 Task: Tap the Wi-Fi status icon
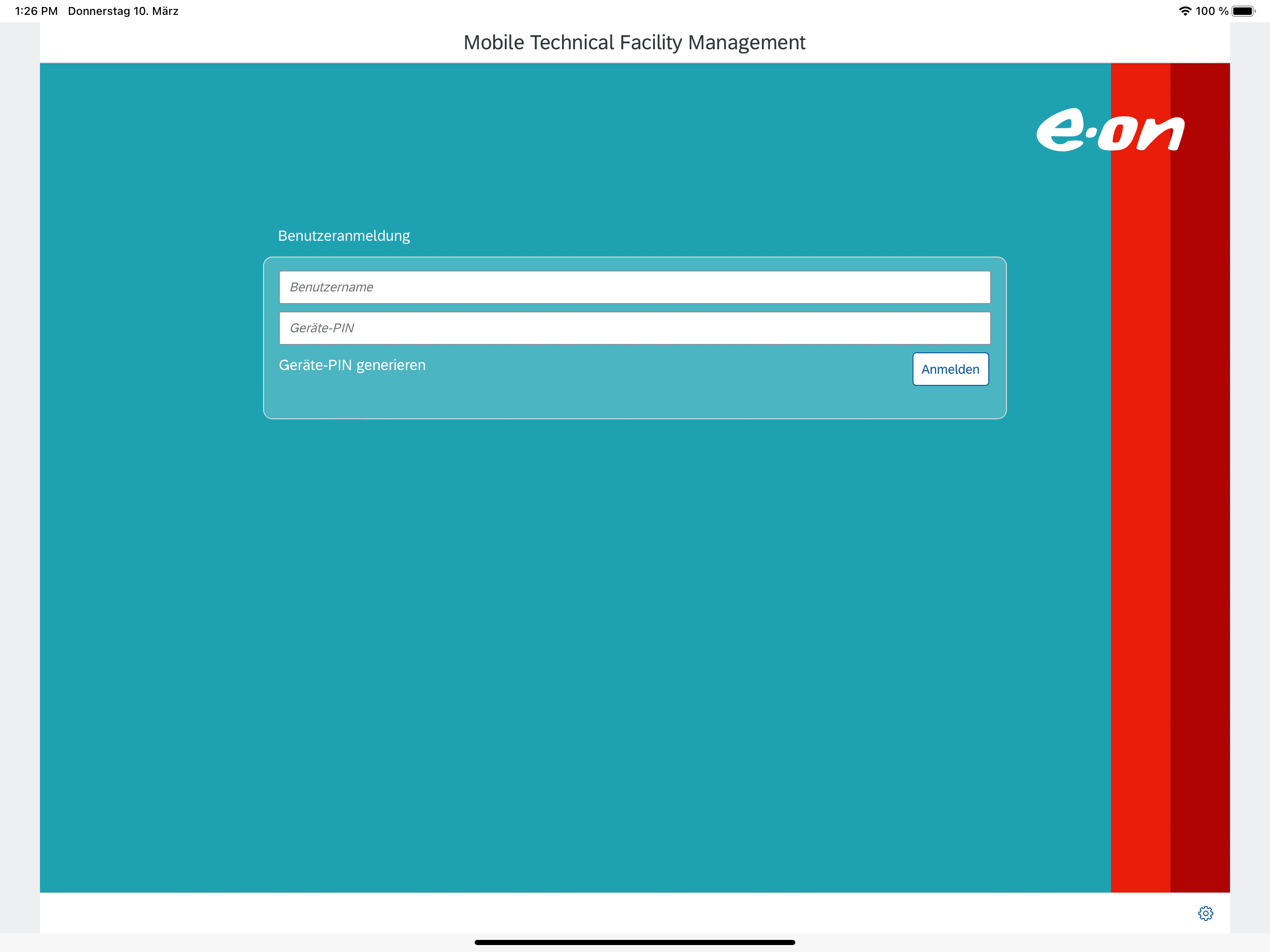(1184, 11)
